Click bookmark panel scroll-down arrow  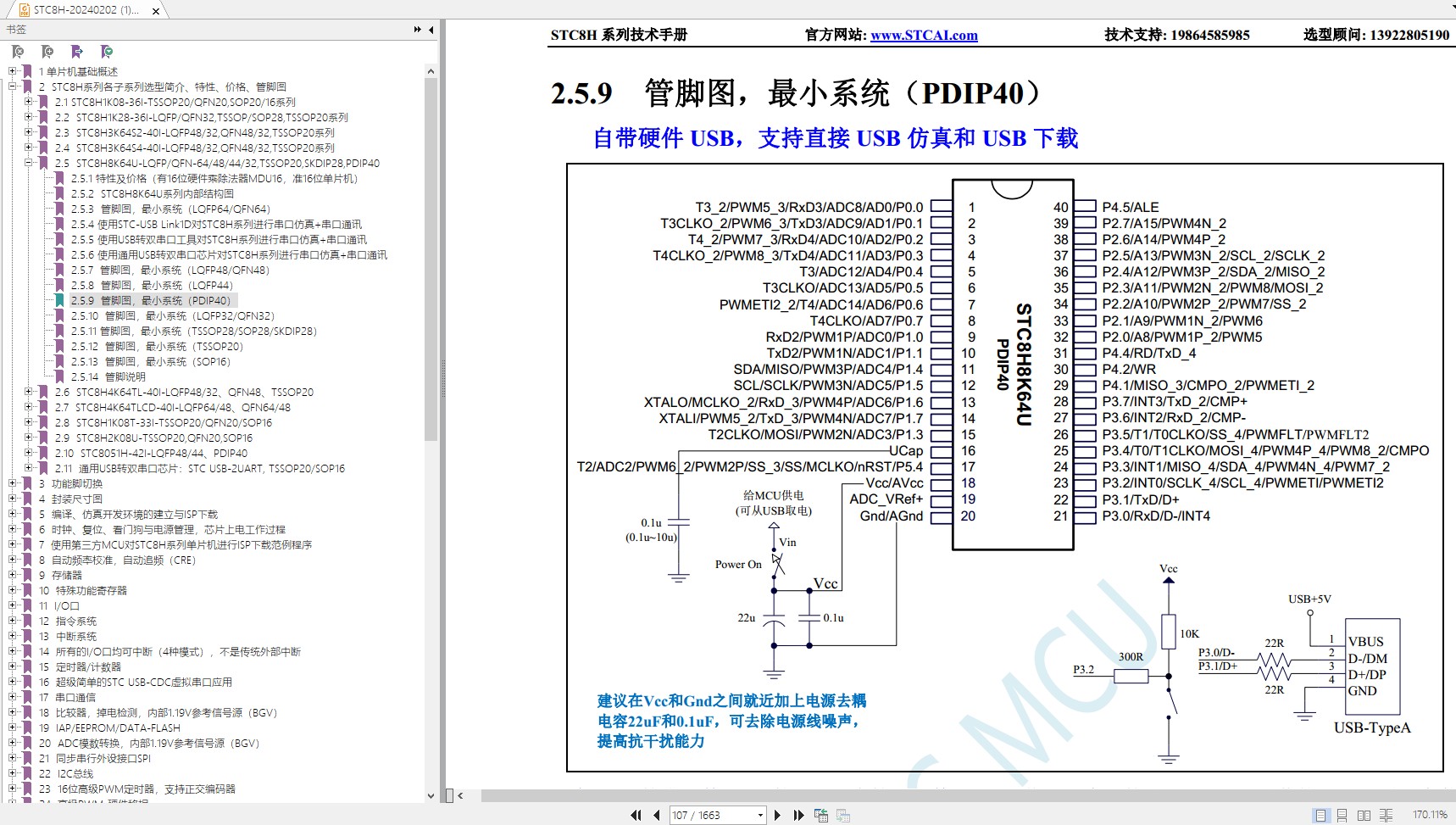(431, 796)
